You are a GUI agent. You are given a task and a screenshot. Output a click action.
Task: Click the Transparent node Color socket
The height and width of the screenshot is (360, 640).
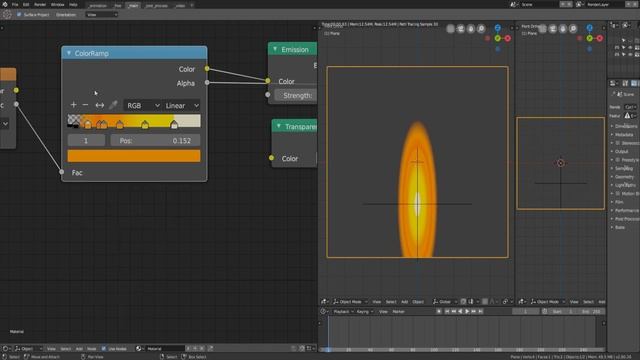point(272,158)
